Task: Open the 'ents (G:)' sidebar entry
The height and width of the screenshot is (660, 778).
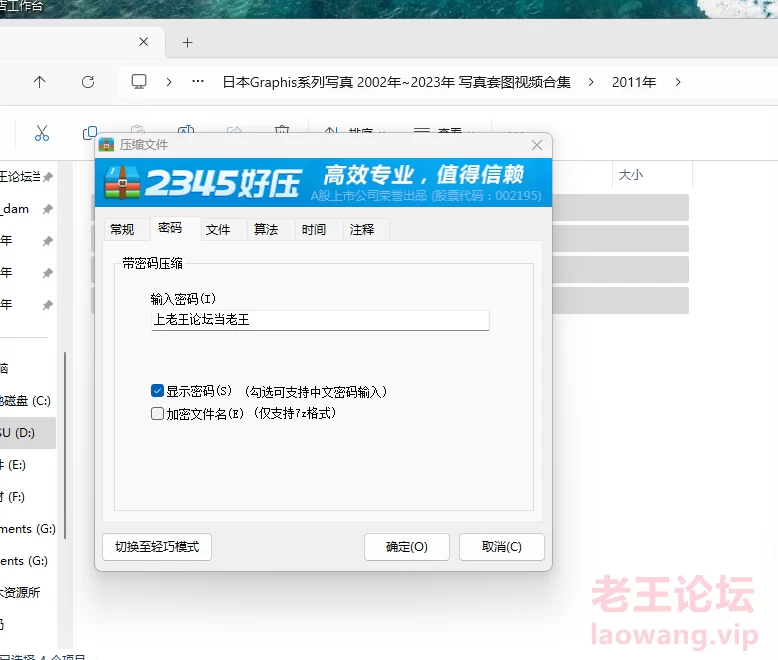Action: click(x=28, y=561)
